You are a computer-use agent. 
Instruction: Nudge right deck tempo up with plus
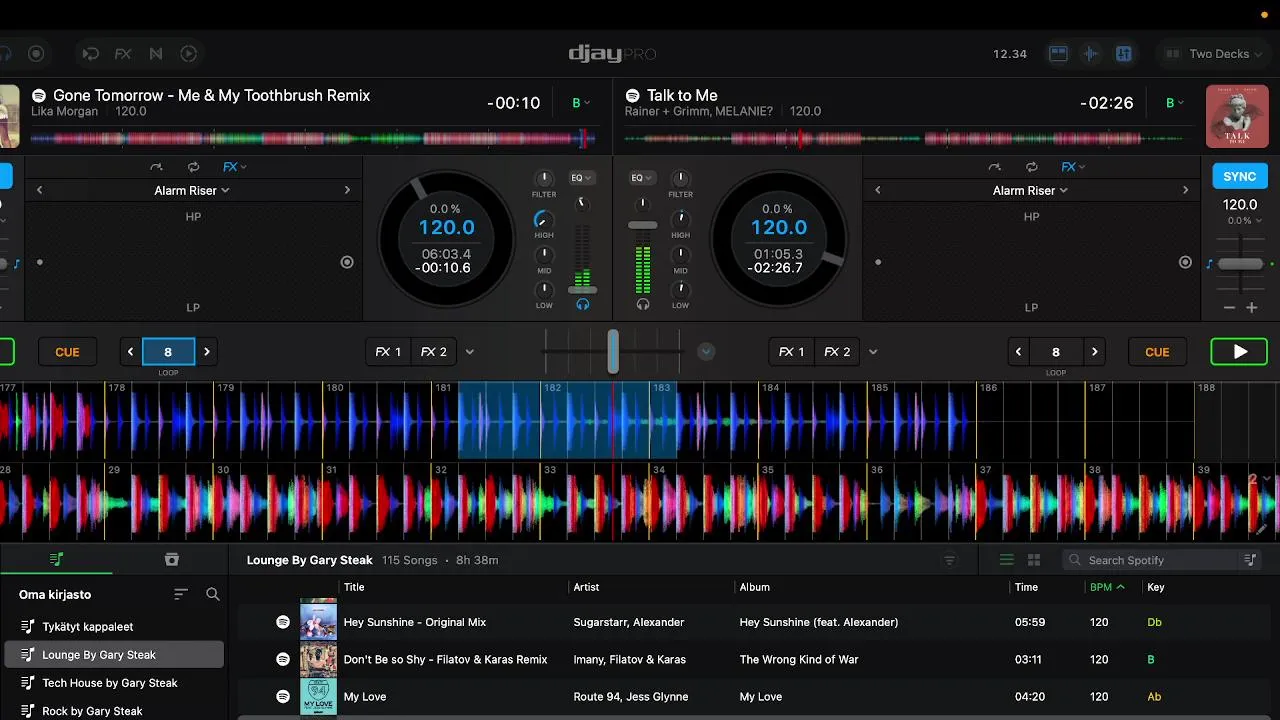pyautogui.click(x=1251, y=308)
